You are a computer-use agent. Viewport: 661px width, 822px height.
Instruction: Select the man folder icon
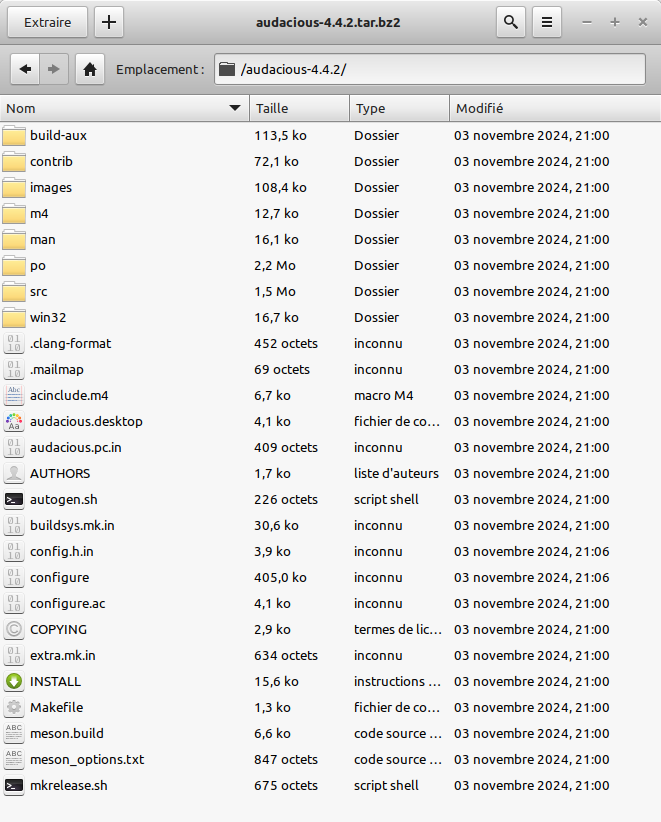click(x=14, y=240)
